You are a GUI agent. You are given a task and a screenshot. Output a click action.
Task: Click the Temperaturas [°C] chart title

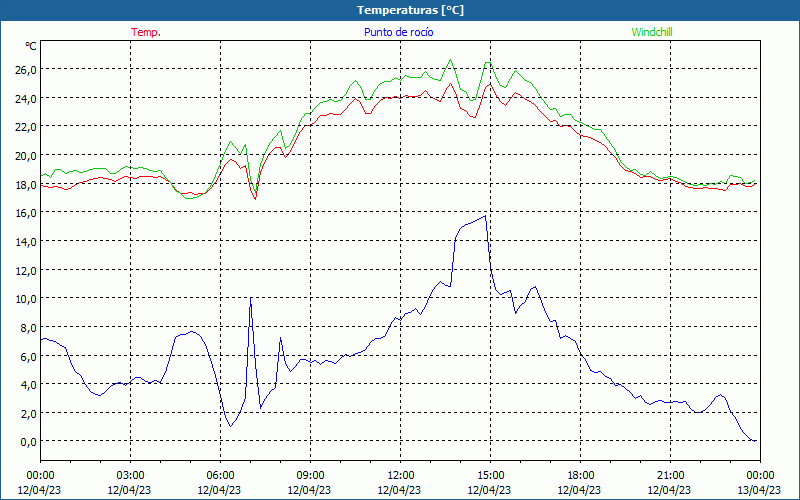tap(410, 10)
